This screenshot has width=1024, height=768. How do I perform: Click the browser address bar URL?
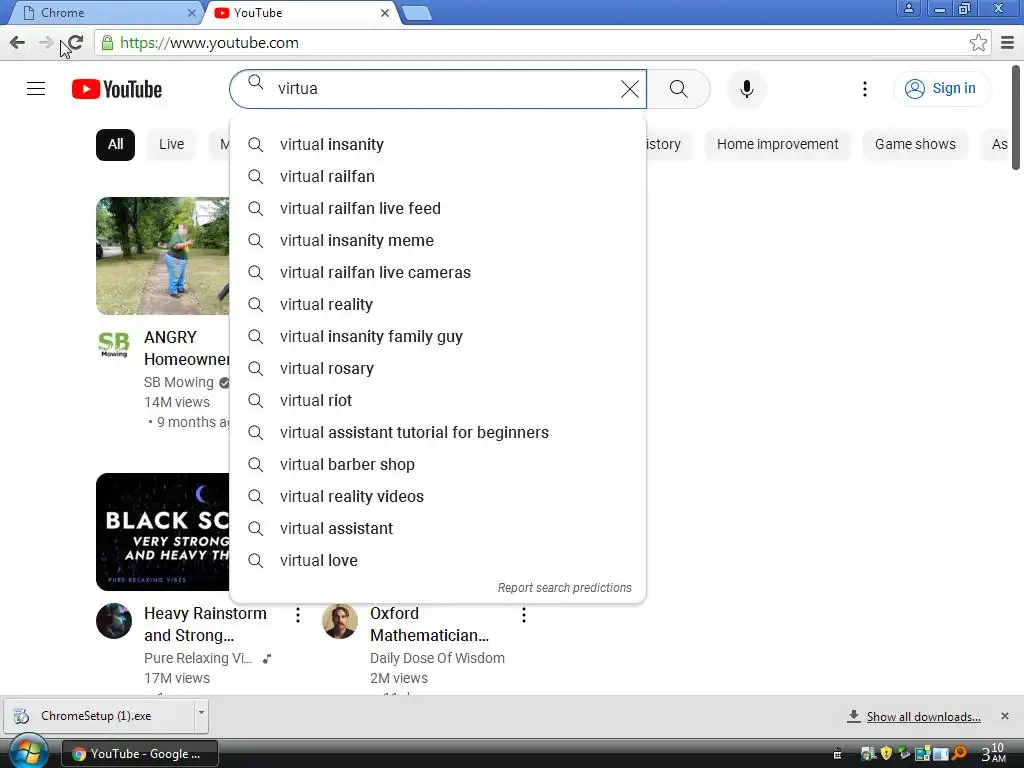tap(209, 43)
